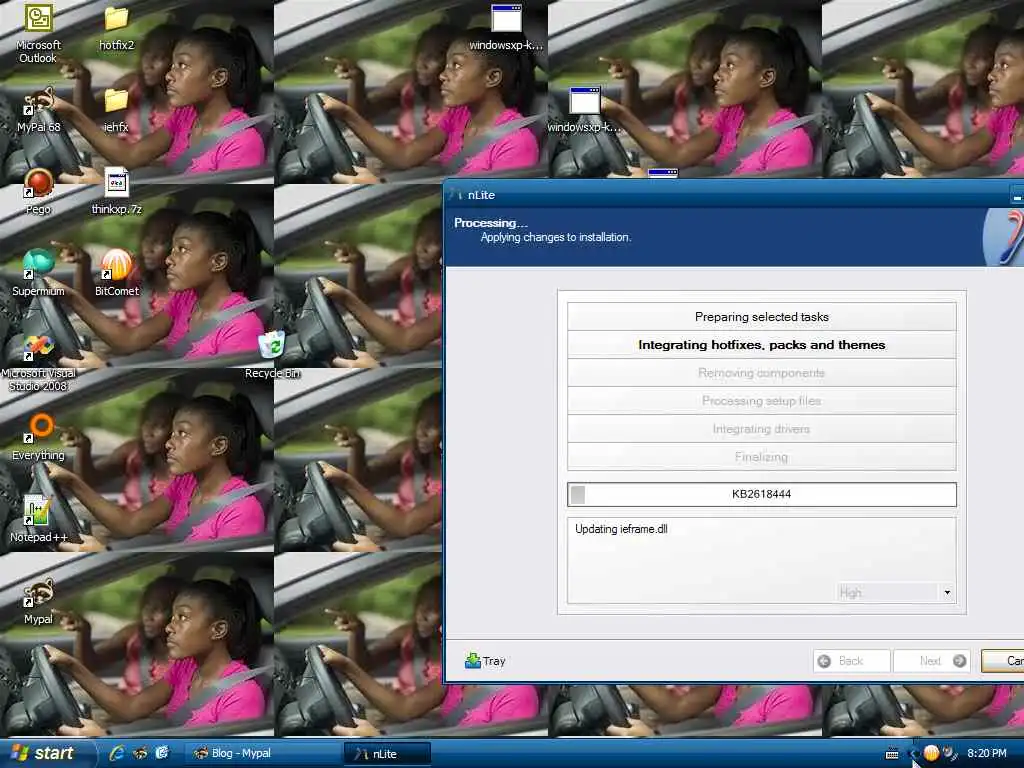Click the Updating ieframe.dll log text
Screen dimensions: 1024x768
(x=621, y=529)
